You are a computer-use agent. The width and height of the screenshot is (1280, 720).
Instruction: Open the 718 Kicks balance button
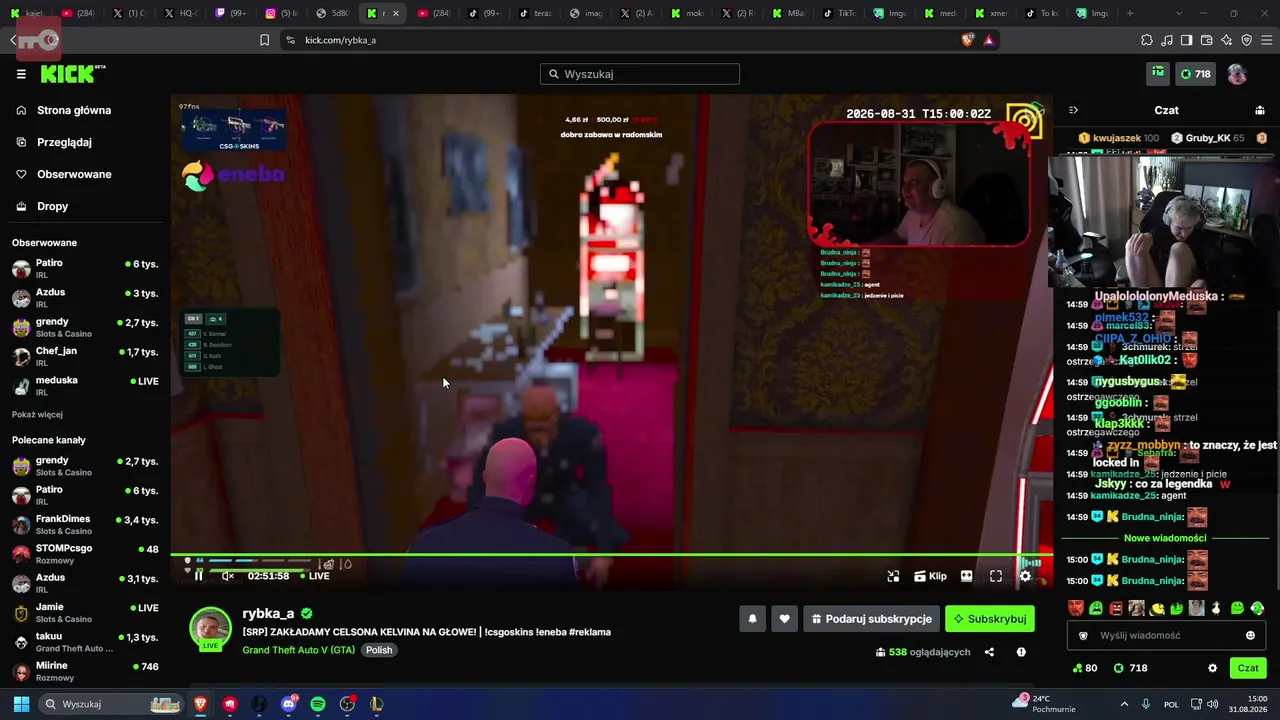[1195, 74]
